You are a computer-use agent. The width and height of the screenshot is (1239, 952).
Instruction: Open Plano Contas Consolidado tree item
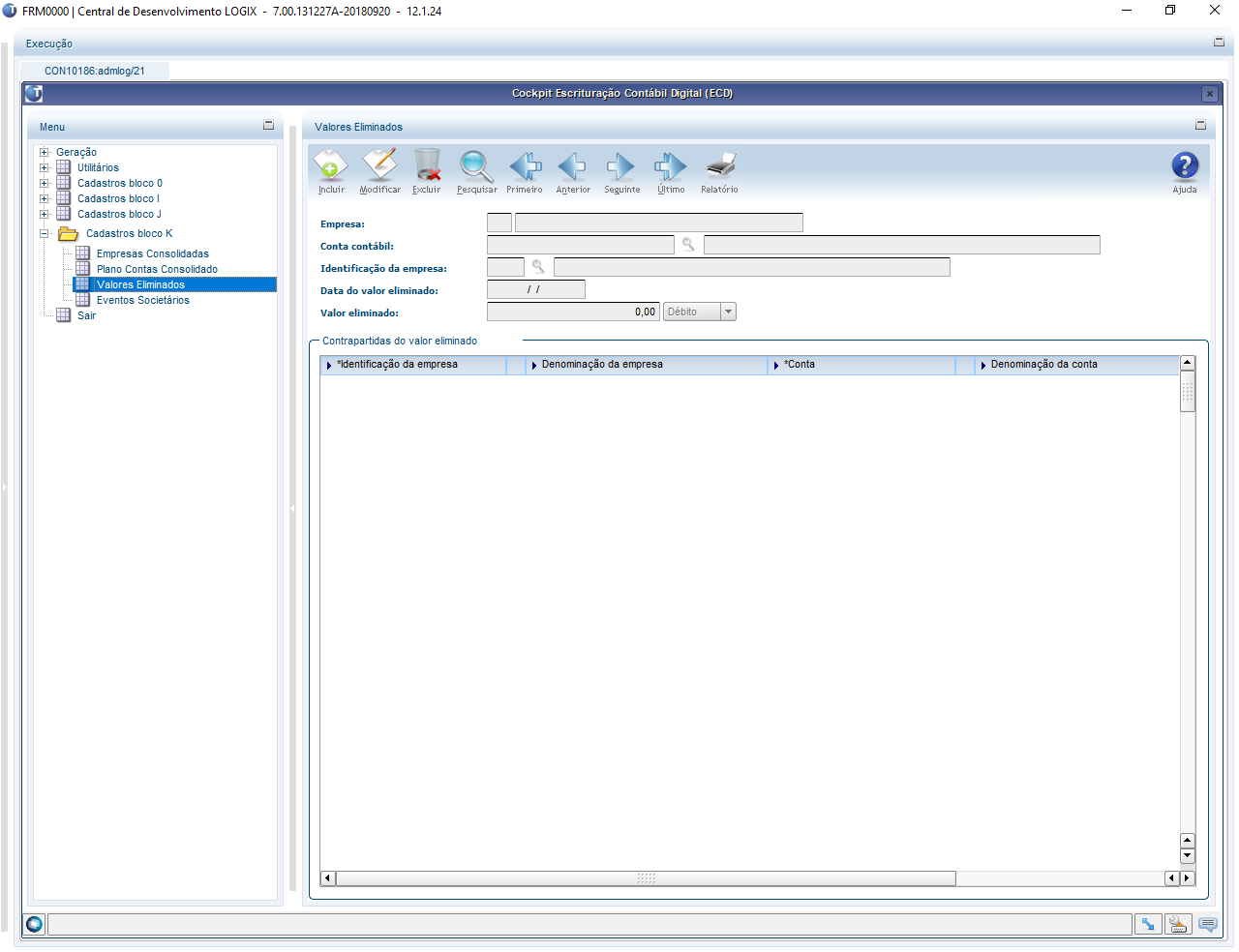point(157,269)
